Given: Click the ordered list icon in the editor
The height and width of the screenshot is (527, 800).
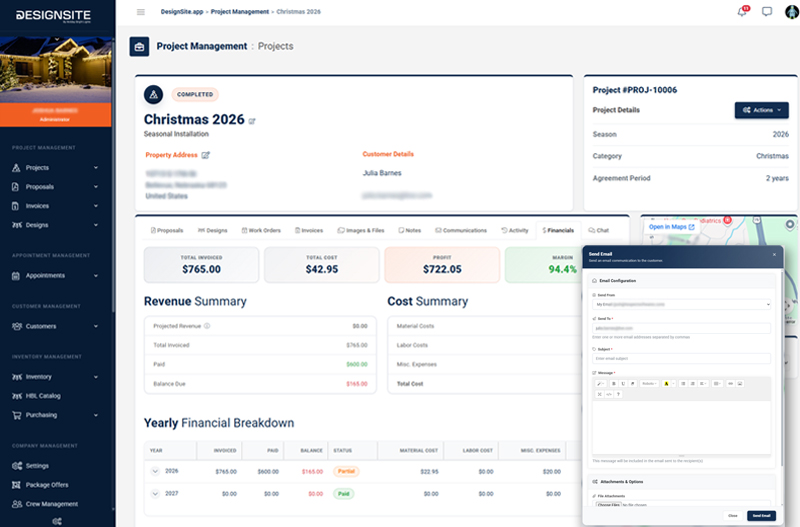Looking at the screenshot, I should coord(692,384).
